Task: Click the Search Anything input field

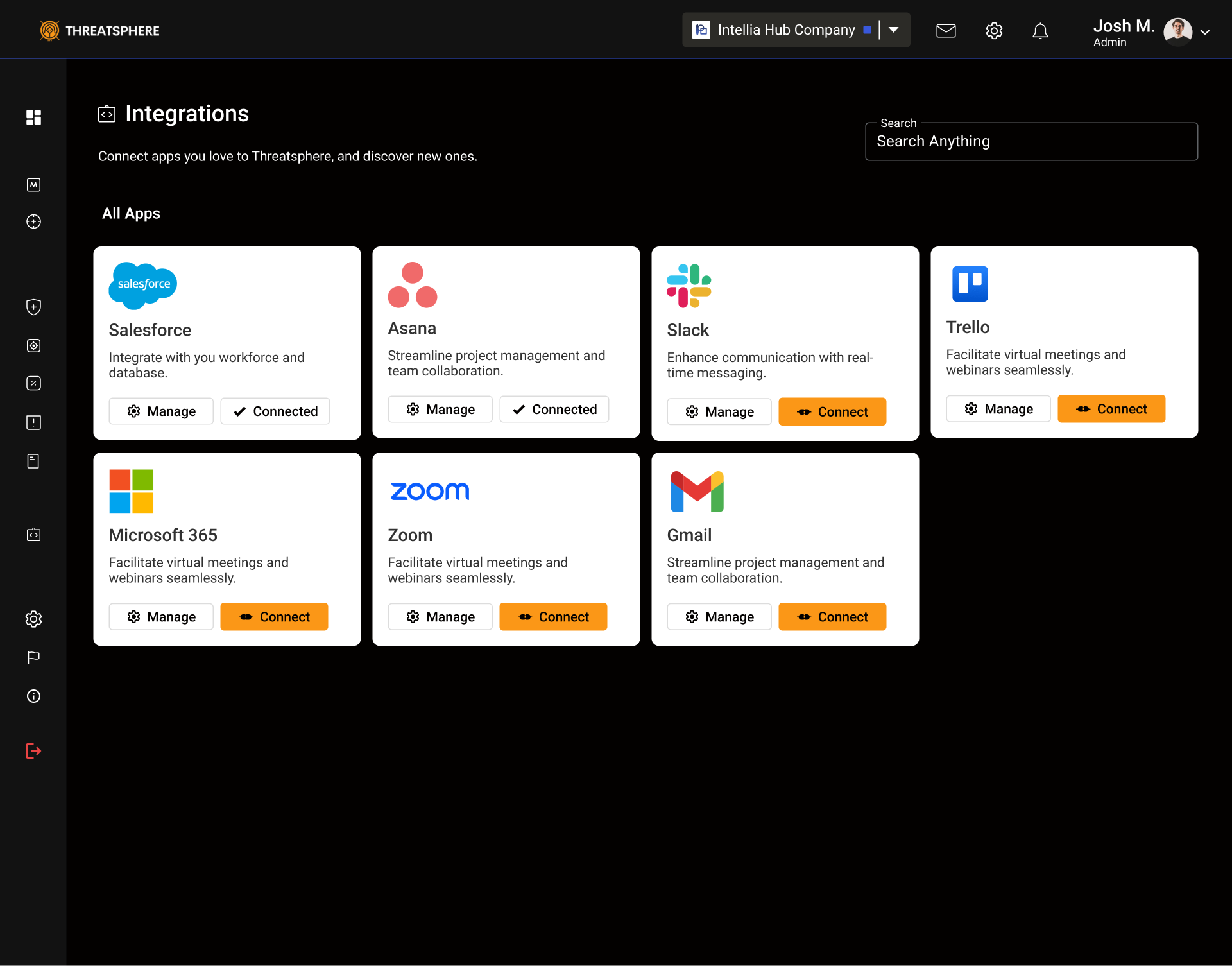Action: (x=1031, y=142)
